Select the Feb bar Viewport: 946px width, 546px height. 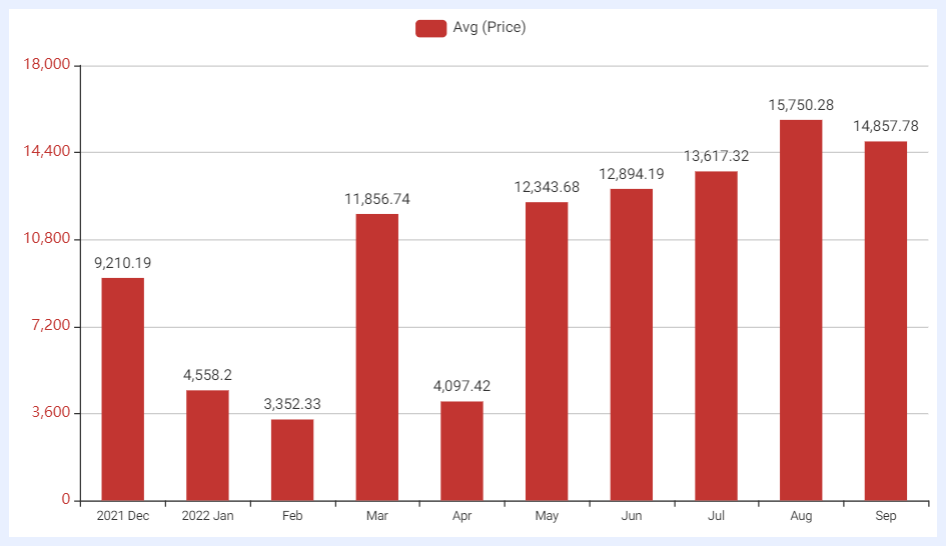pos(292,460)
